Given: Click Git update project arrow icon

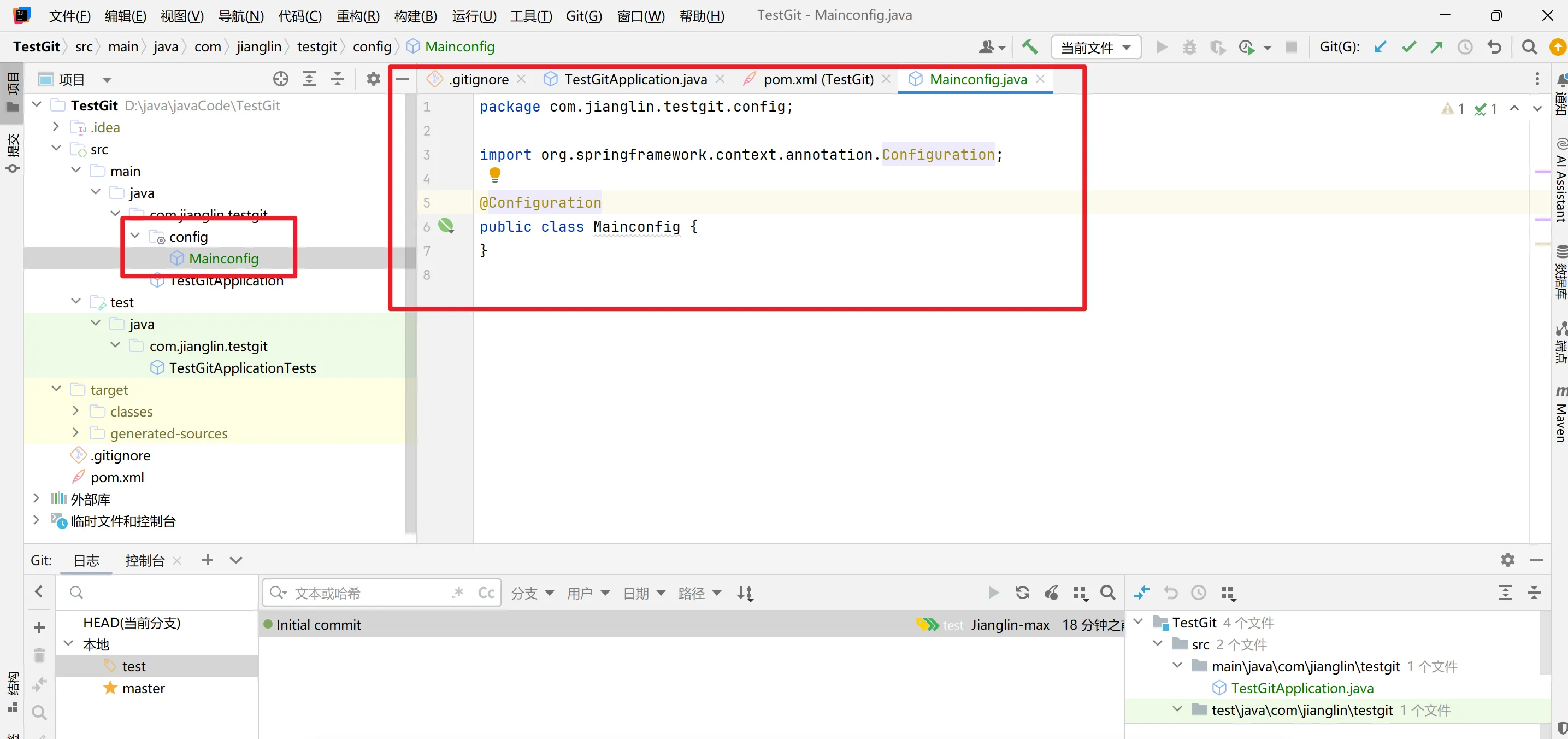Looking at the screenshot, I should (1380, 47).
